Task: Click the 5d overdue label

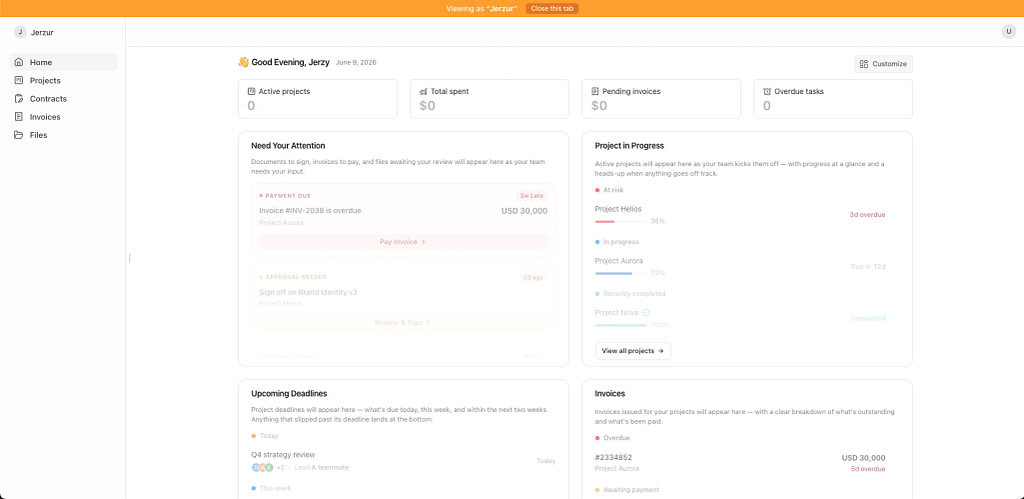Action: coord(868,469)
